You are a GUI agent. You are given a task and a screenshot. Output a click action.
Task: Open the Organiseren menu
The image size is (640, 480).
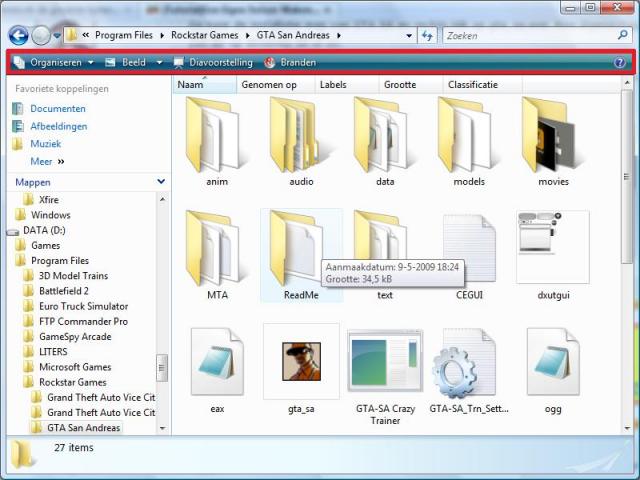tap(54, 62)
